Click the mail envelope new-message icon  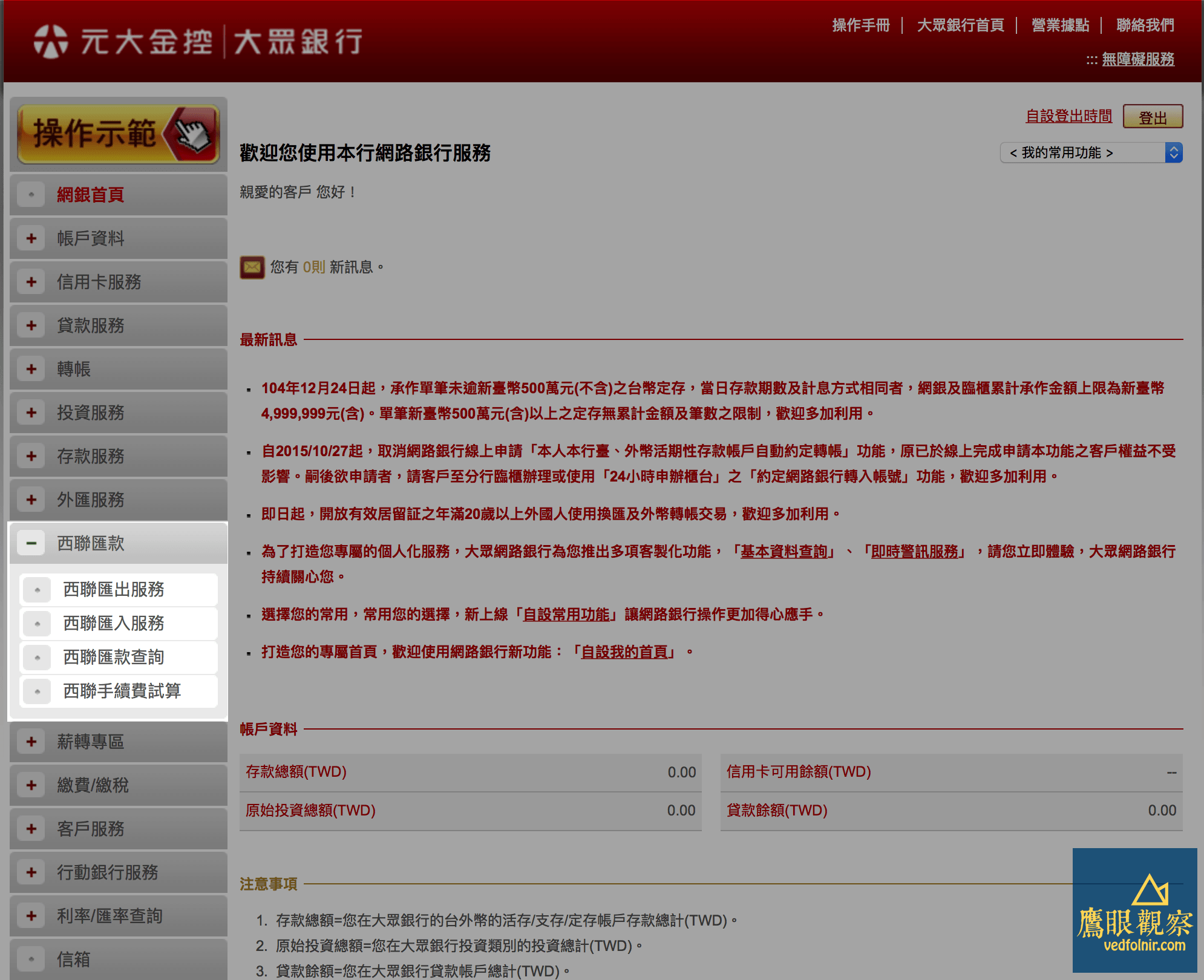(252, 267)
